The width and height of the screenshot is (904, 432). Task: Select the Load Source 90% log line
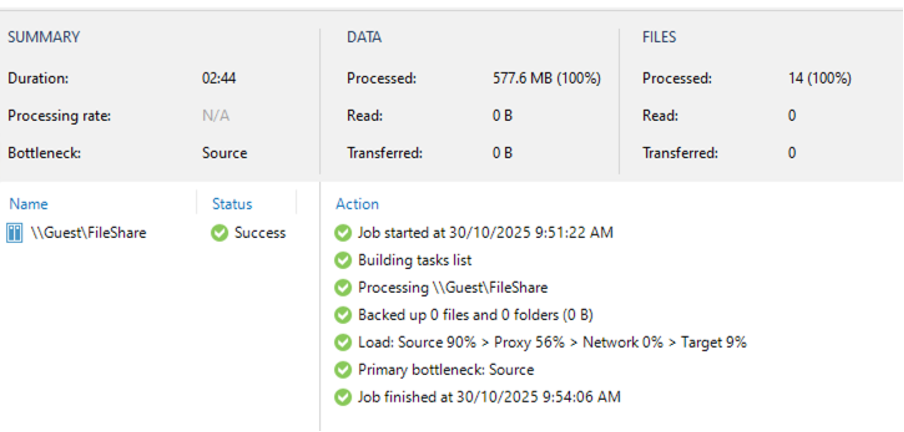point(552,342)
